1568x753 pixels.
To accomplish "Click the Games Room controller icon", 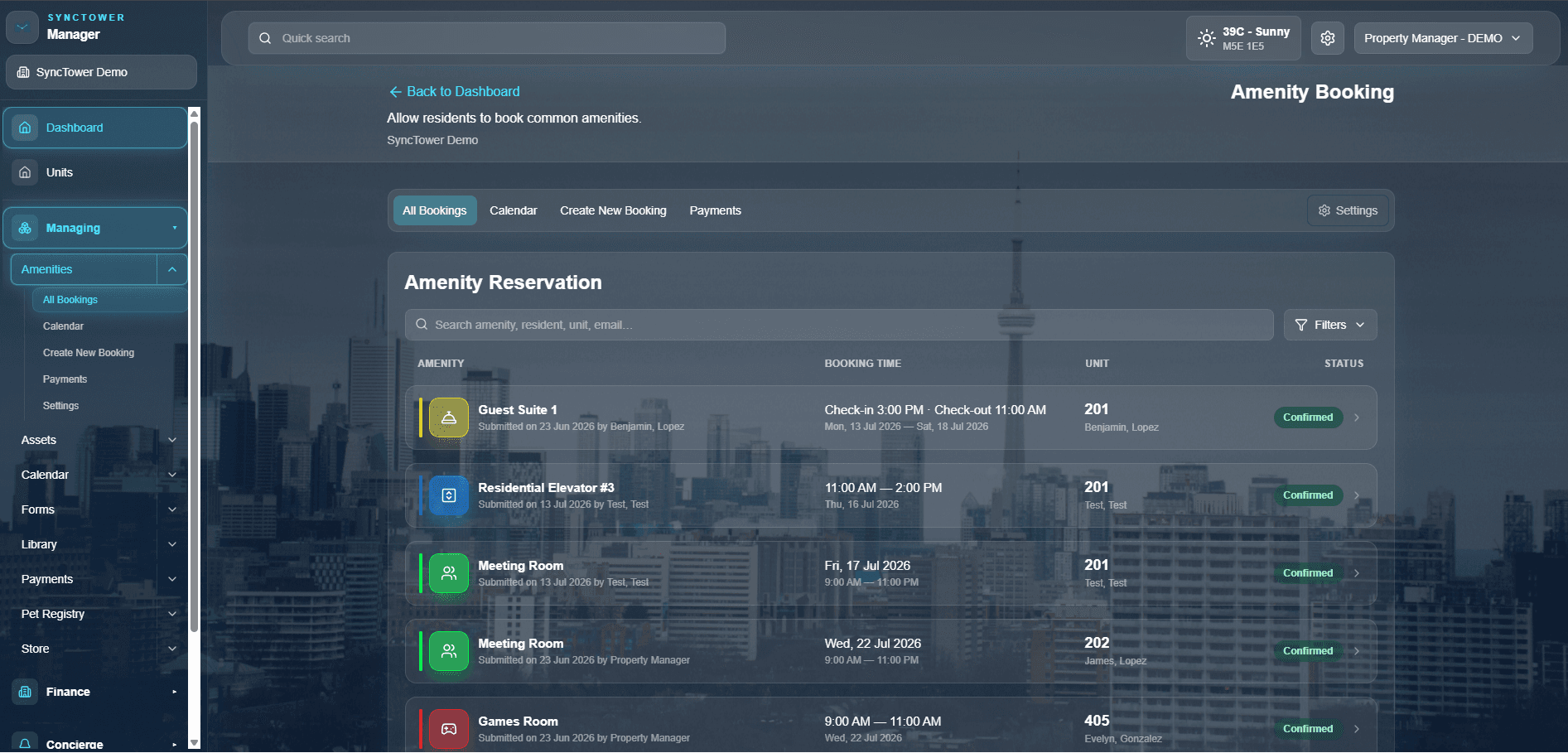I will pos(449,729).
